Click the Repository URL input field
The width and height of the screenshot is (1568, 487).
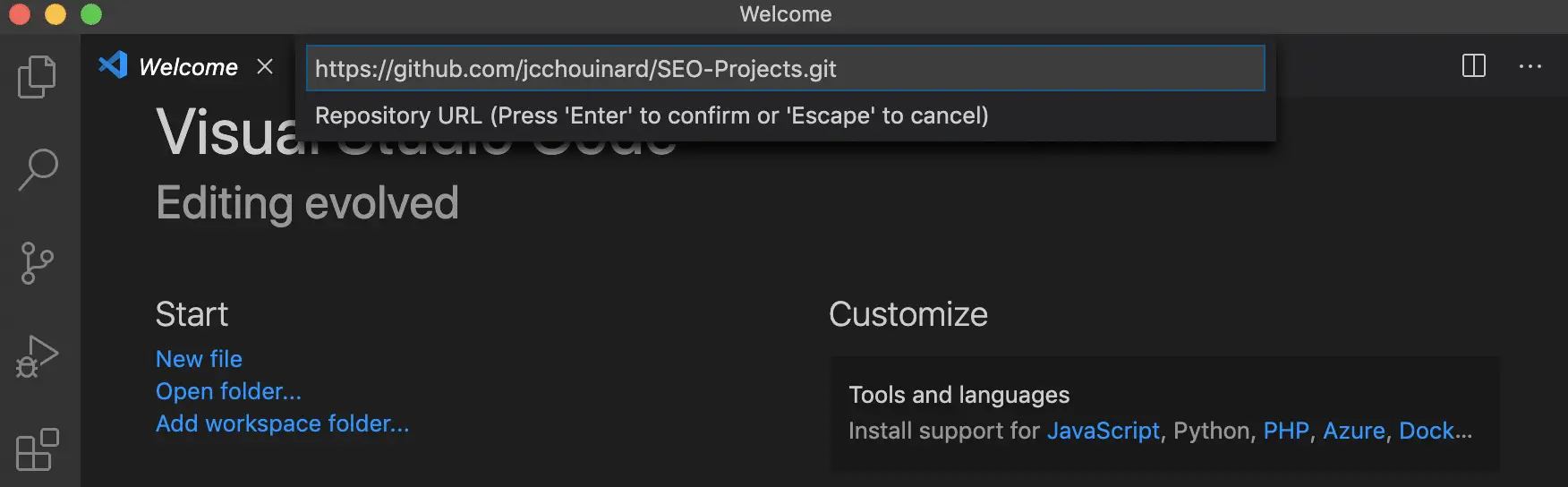coord(785,69)
